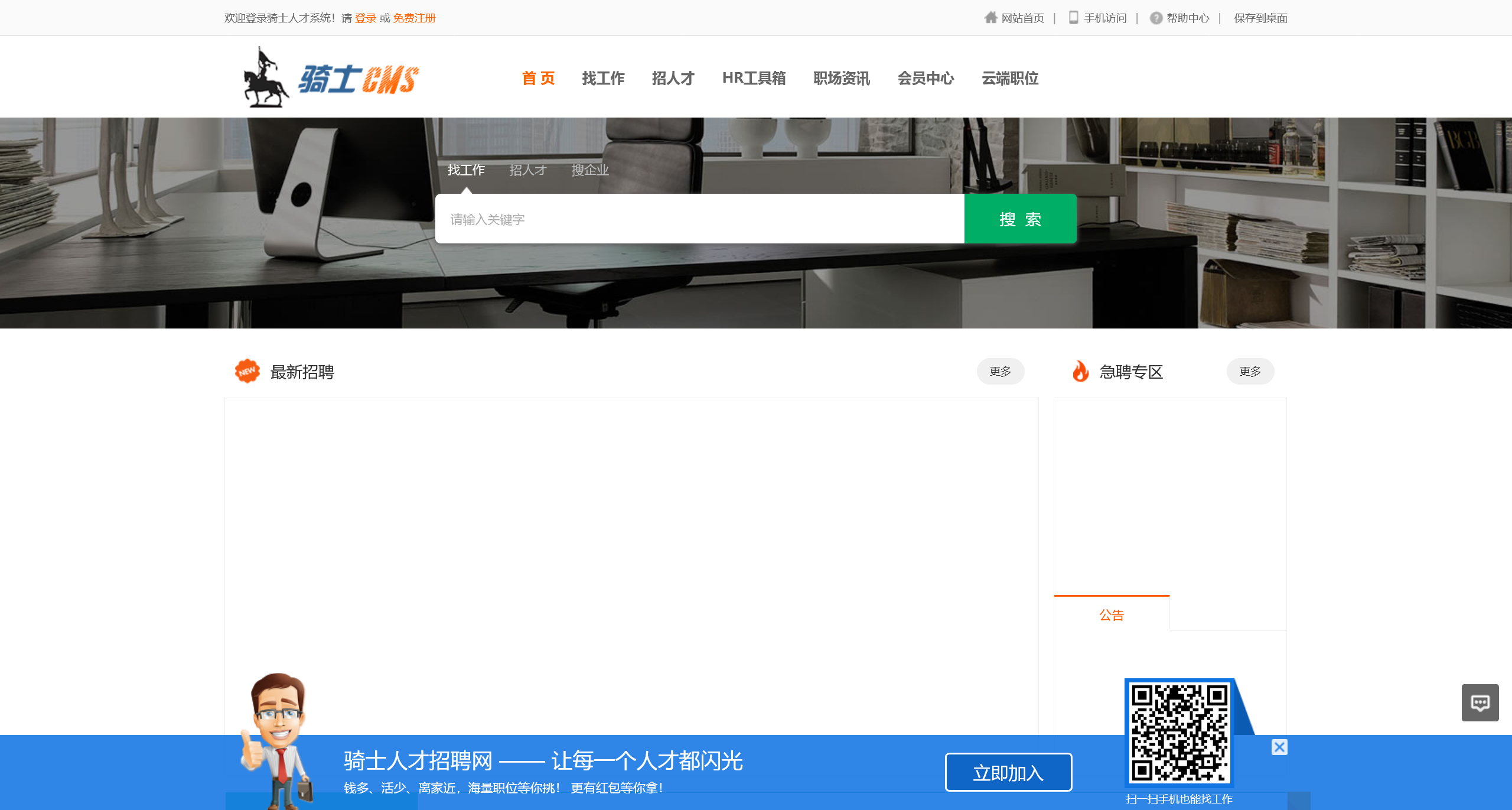The height and width of the screenshot is (810, 1512).
Task: Switch search to 搜企业 tab
Action: (589, 170)
